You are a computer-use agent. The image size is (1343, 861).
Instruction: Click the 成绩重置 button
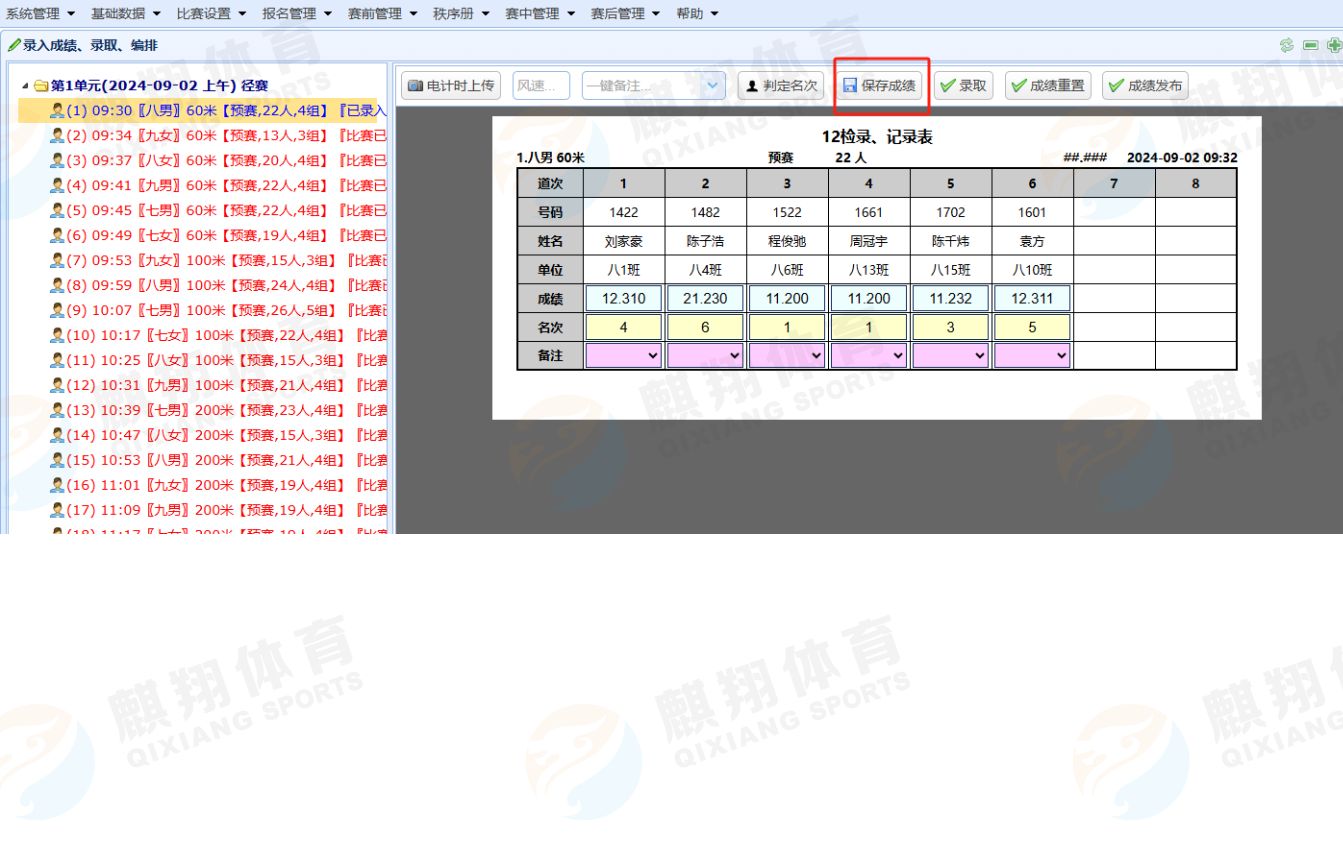coord(1047,86)
